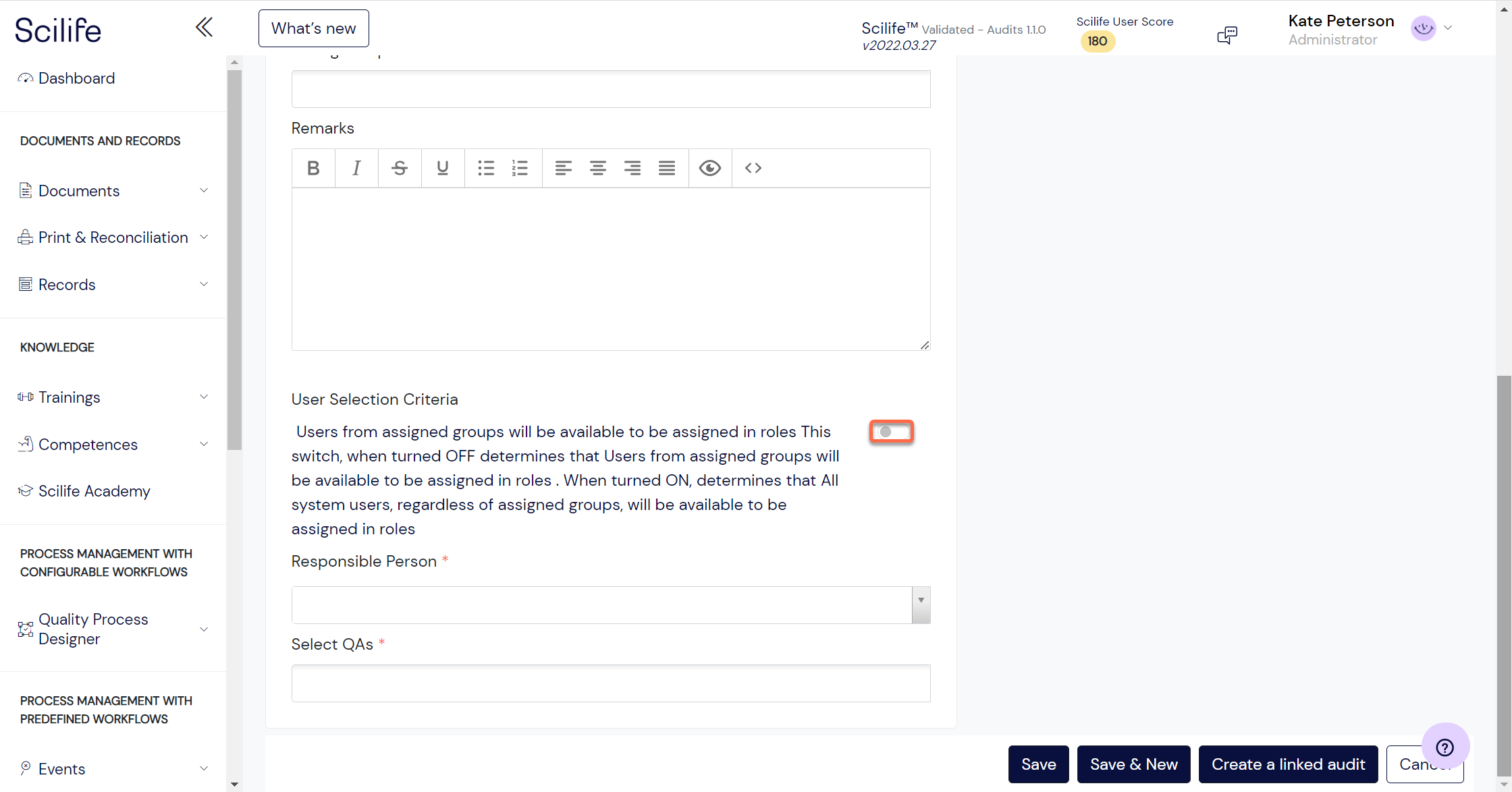Open Scilife Academy in sidebar
This screenshot has height=792, width=1512.
coord(94,491)
